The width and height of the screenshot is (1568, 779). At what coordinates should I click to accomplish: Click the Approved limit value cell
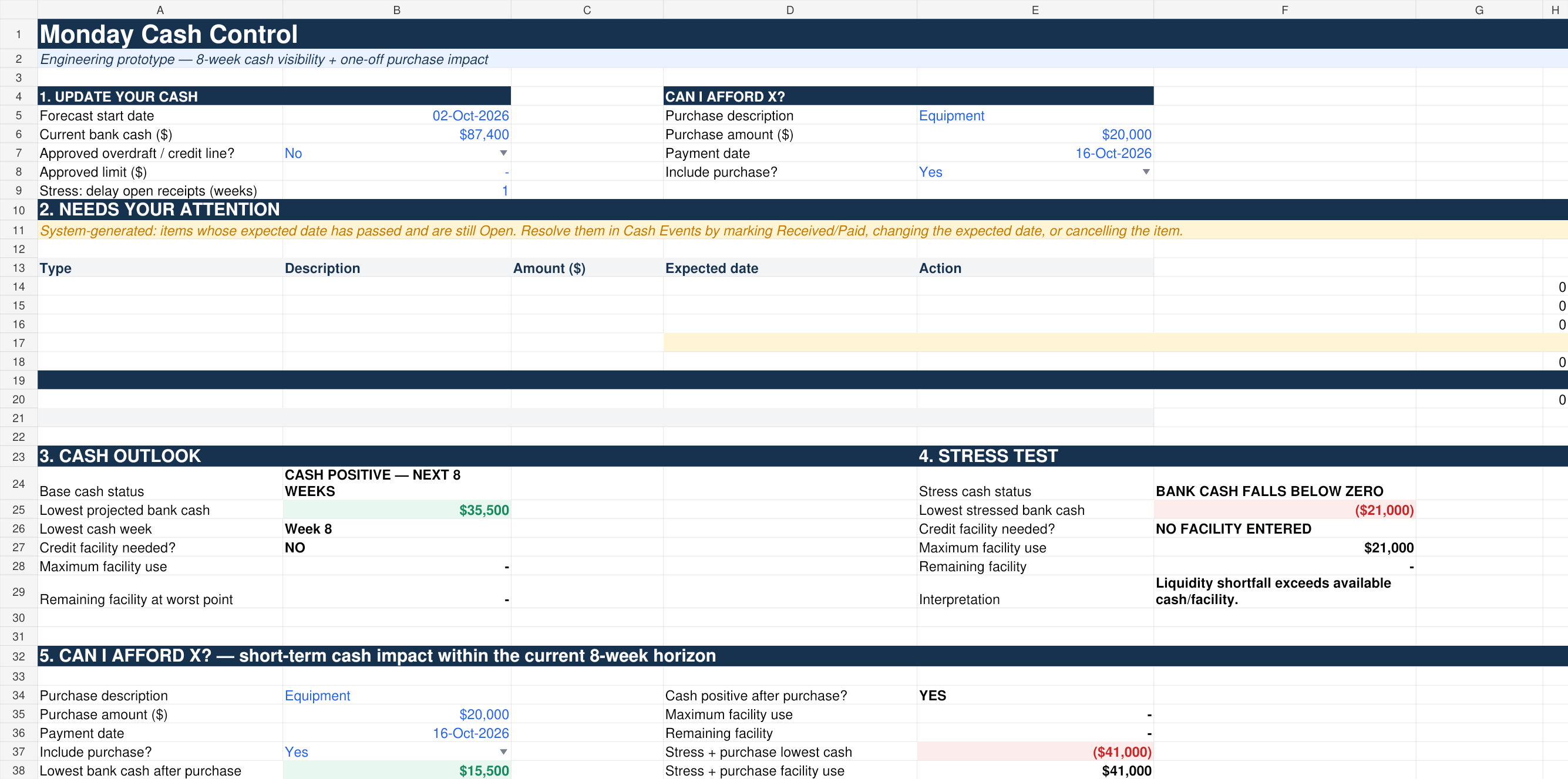[x=397, y=172]
